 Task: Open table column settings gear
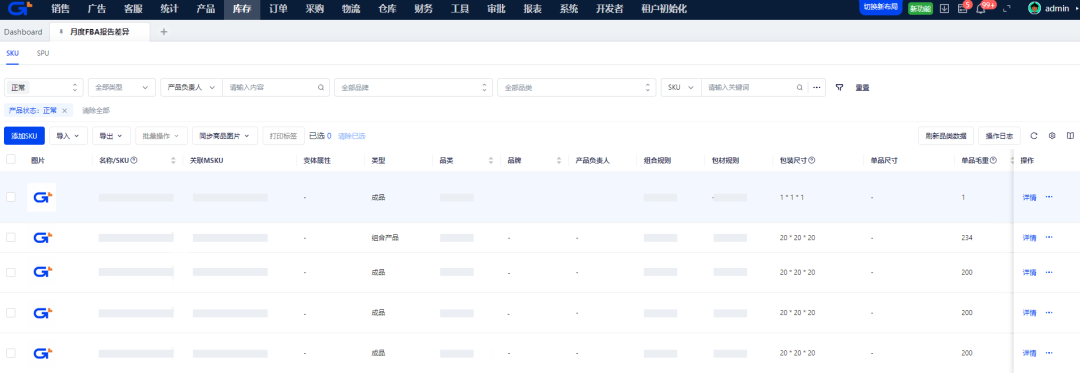click(1052, 136)
